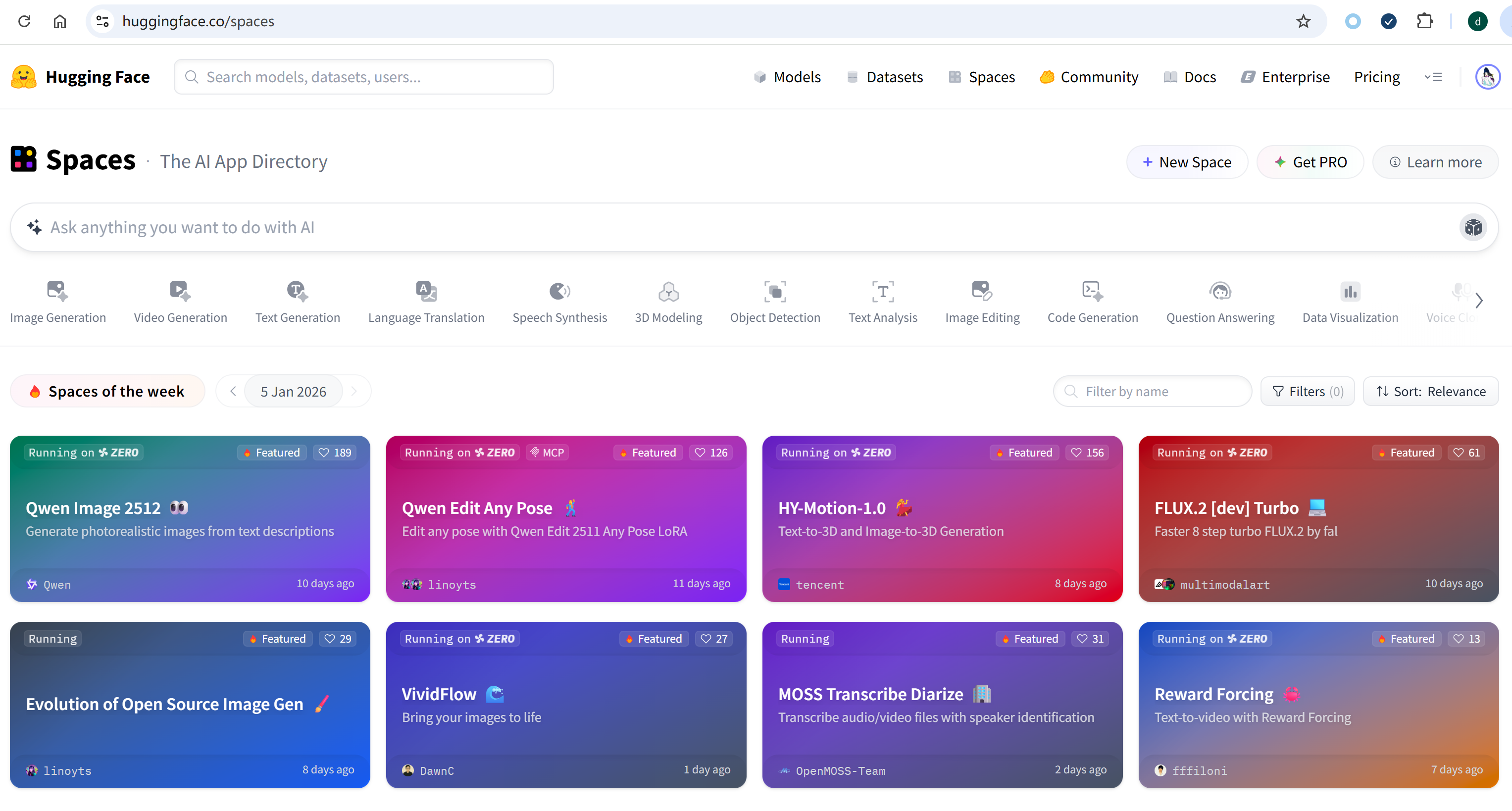Select the Text Generation category icon
1512x811 pixels.
(298, 291)
